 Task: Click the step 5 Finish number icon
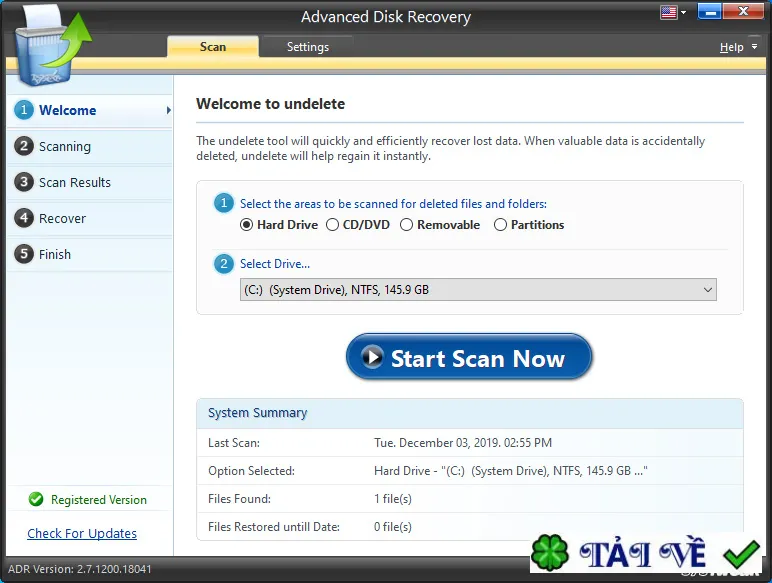pyautogui.click(x=24, y=254)
